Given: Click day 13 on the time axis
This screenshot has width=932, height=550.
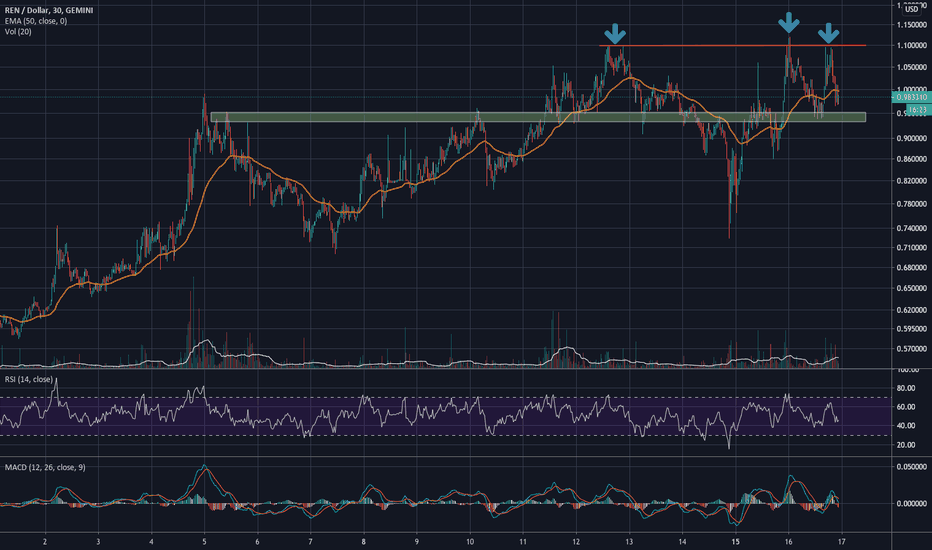Looking at the screenshot, I should pyautogui.click(x=629, y=542).
